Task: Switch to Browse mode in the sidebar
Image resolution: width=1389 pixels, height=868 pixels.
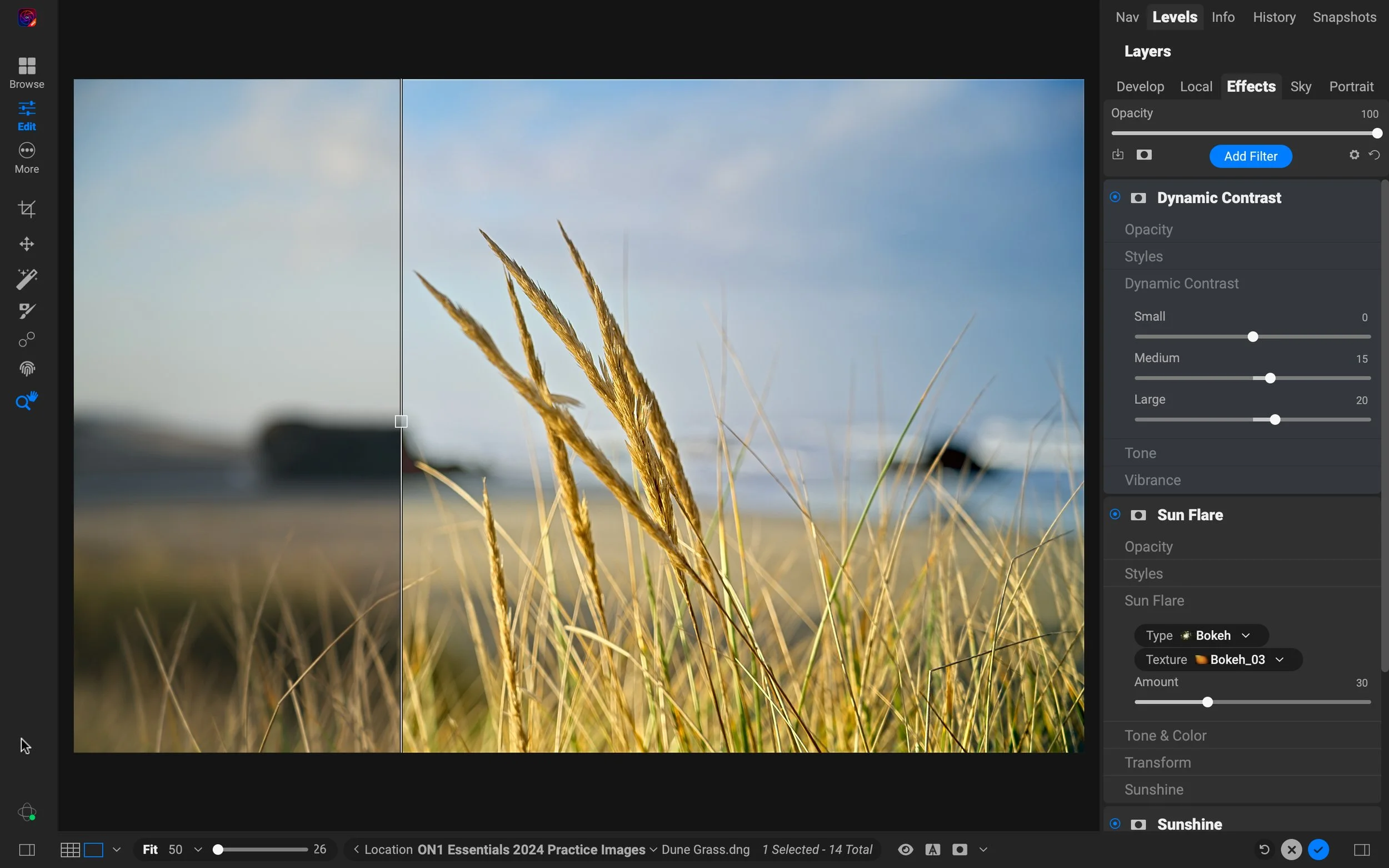Action: (x=27, y=72)
